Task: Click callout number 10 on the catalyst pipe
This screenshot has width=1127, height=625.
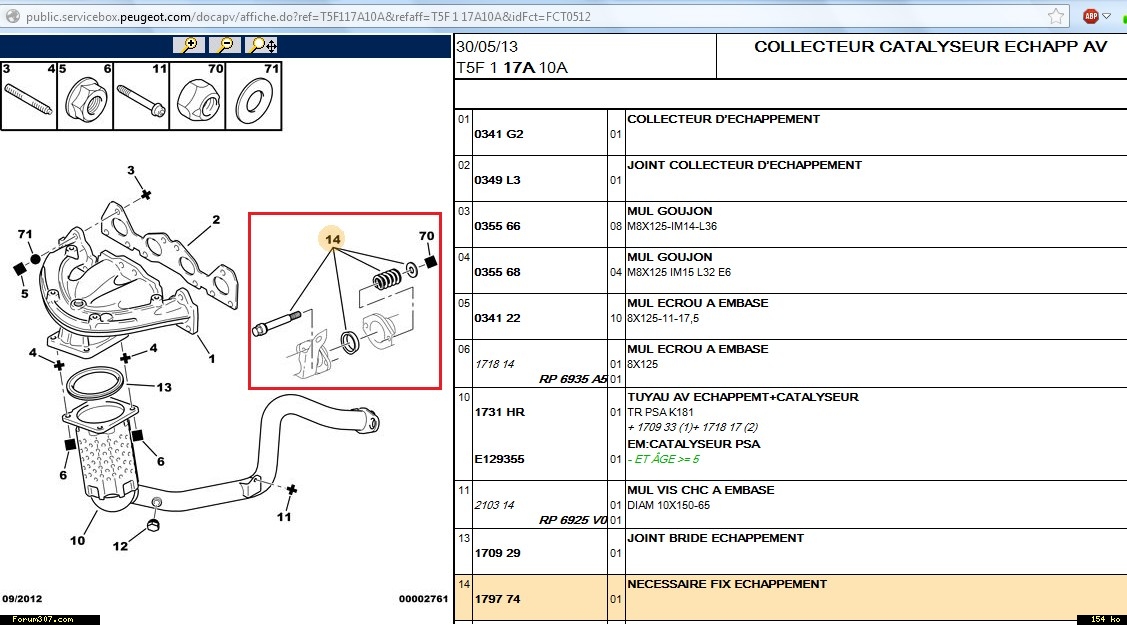Action: click(77, 541)
